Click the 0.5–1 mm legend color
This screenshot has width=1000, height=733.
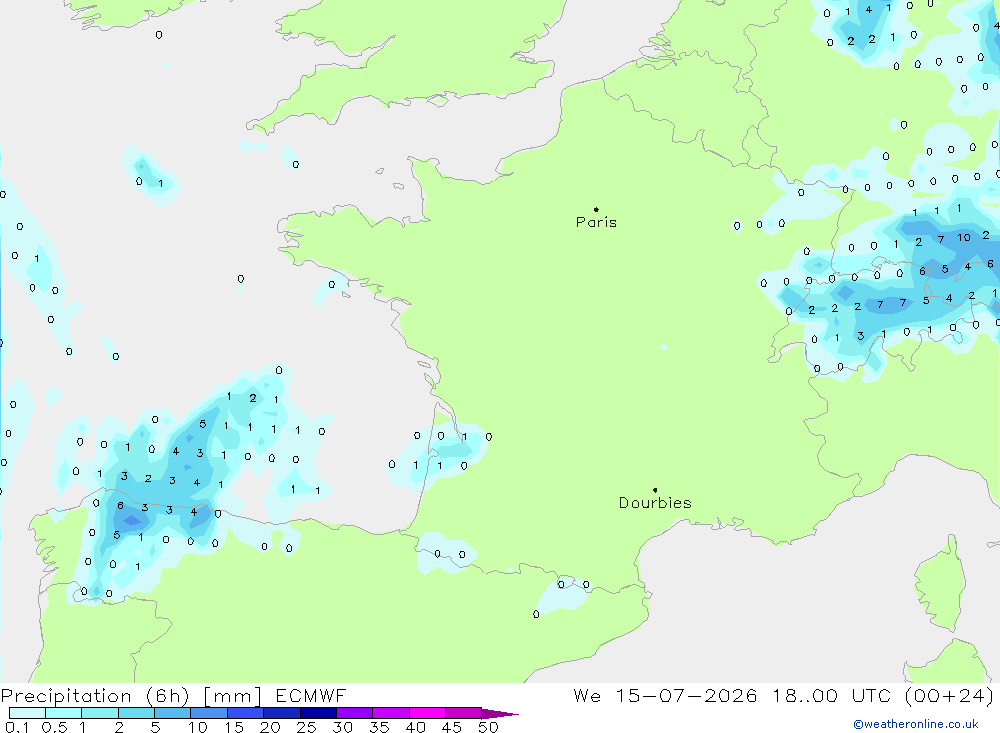(64, 713)
